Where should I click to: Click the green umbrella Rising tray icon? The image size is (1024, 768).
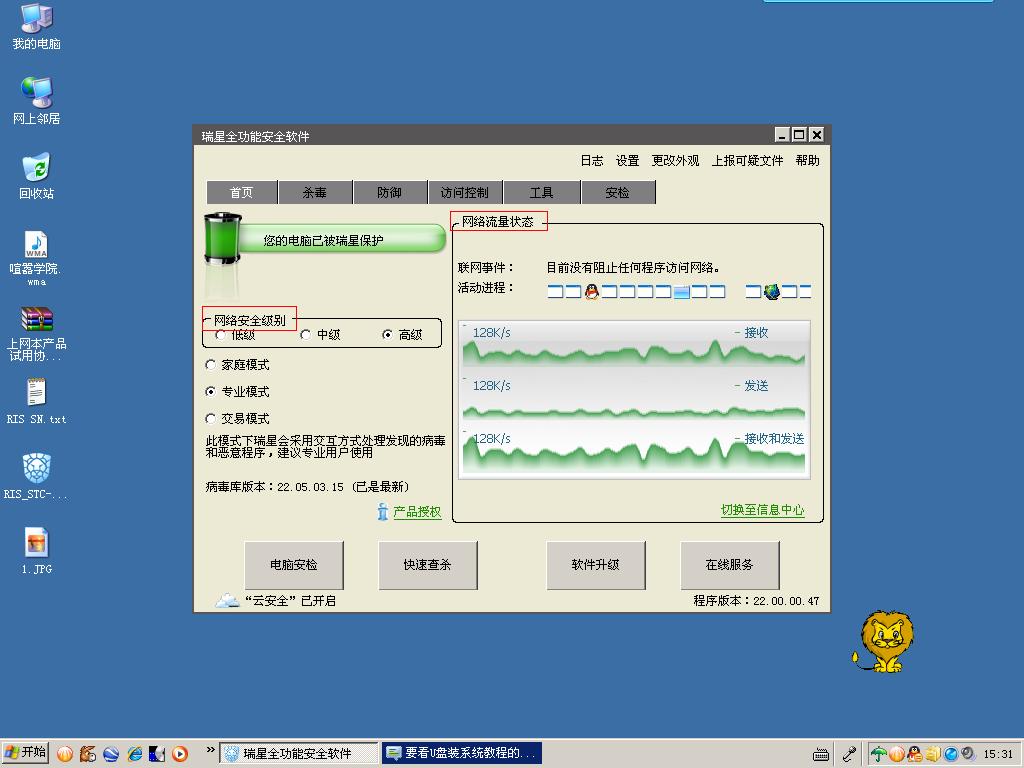pos(878,754)
